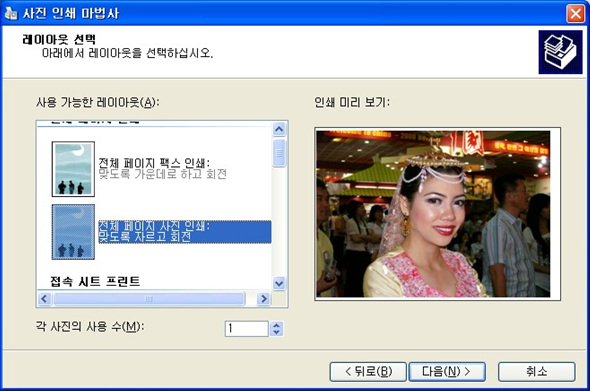Screen dimensions: 590x391
Task: Choose the '전체 페이지 팩스 인쇄' layout text
Action: pos(162,168)
